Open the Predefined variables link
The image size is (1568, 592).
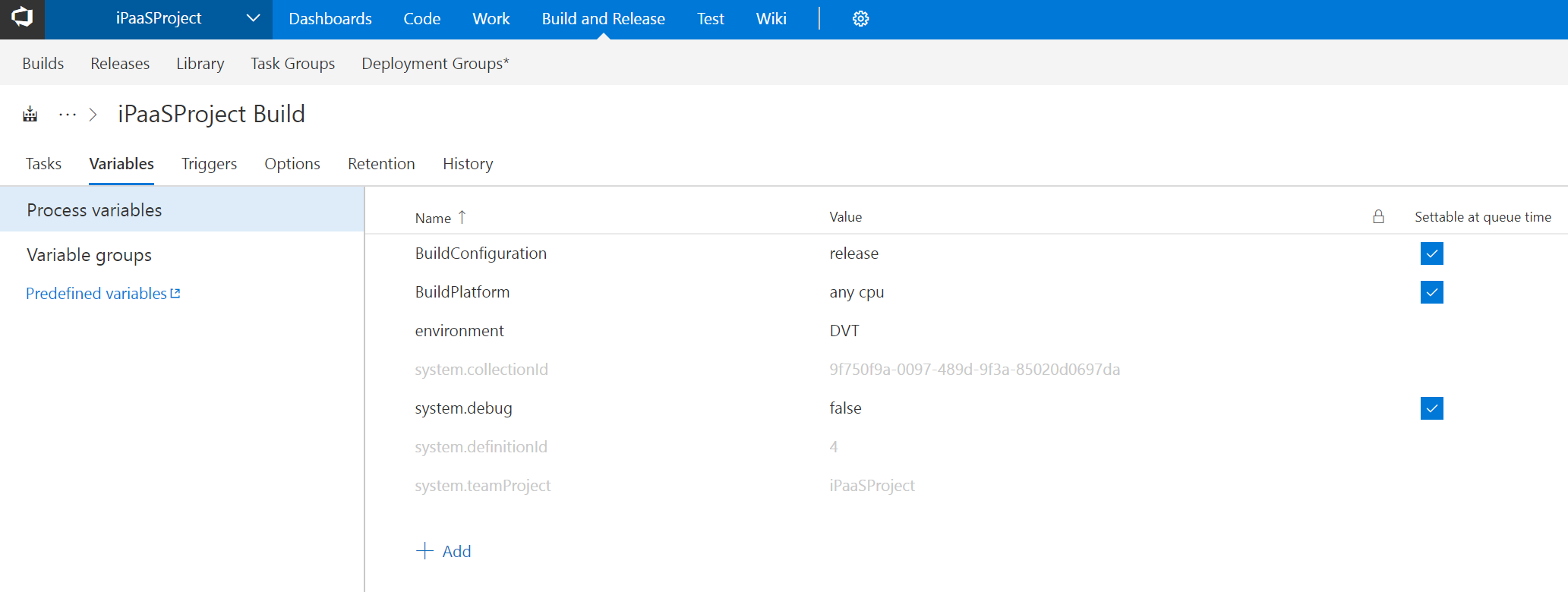96,294
